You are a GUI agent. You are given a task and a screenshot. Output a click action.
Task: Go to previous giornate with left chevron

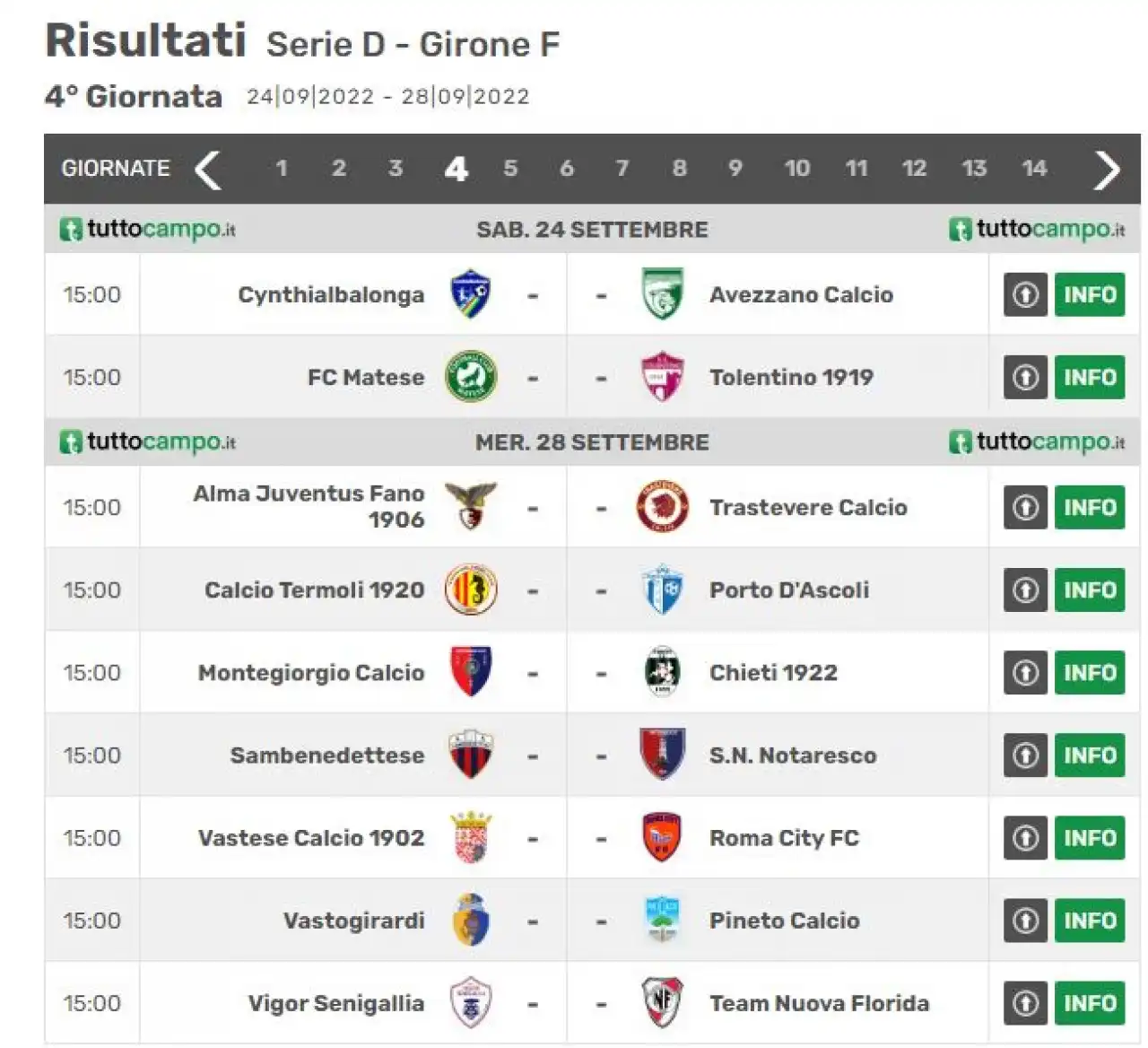(x=208, y=170)
